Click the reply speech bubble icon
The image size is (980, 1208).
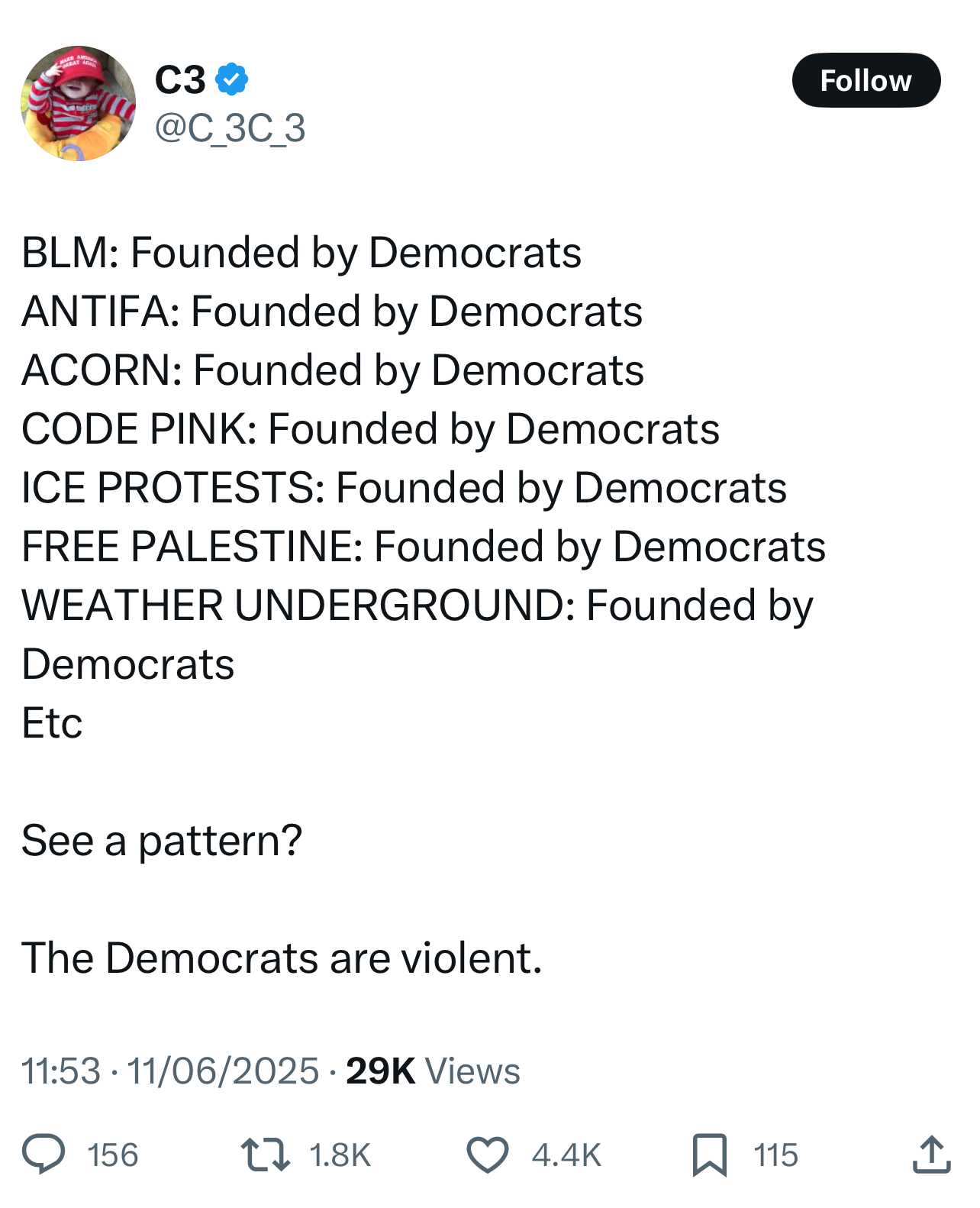point(44,1154)
